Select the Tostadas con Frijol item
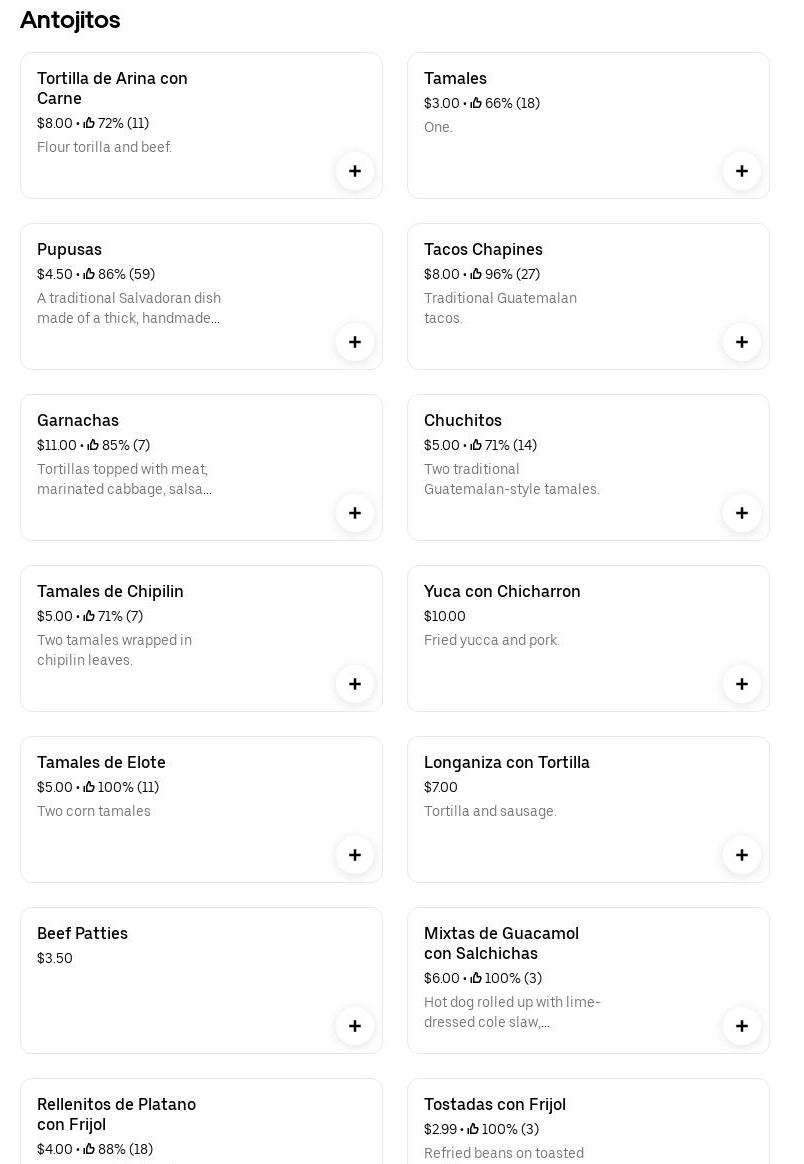804x1164 pixels. 495,1105
